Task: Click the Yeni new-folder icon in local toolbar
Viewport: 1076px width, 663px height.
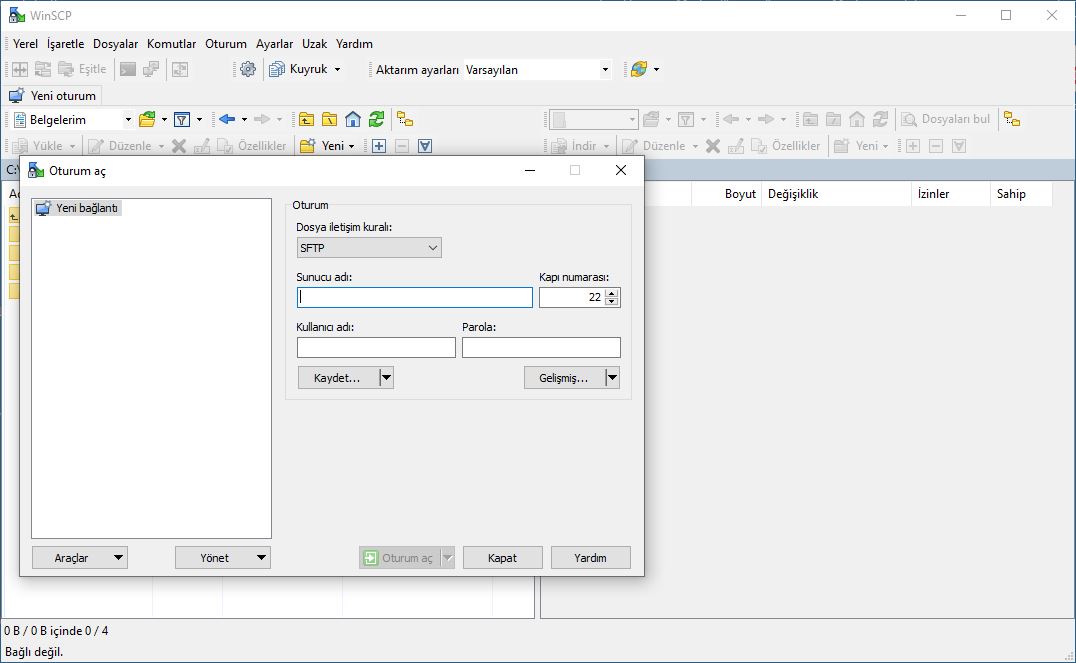Action: coord(307,146)
